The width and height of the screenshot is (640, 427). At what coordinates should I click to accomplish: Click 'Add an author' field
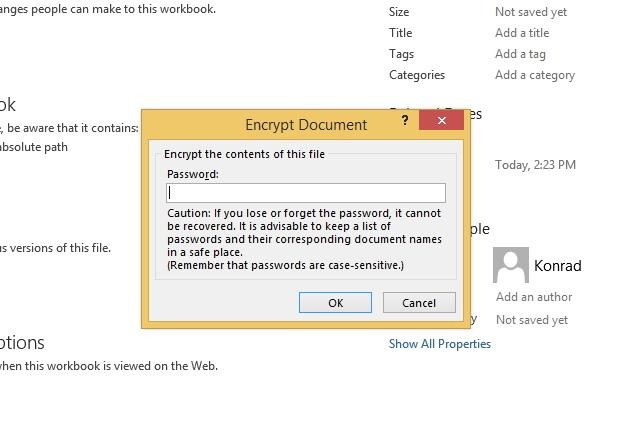click(534, 297)
